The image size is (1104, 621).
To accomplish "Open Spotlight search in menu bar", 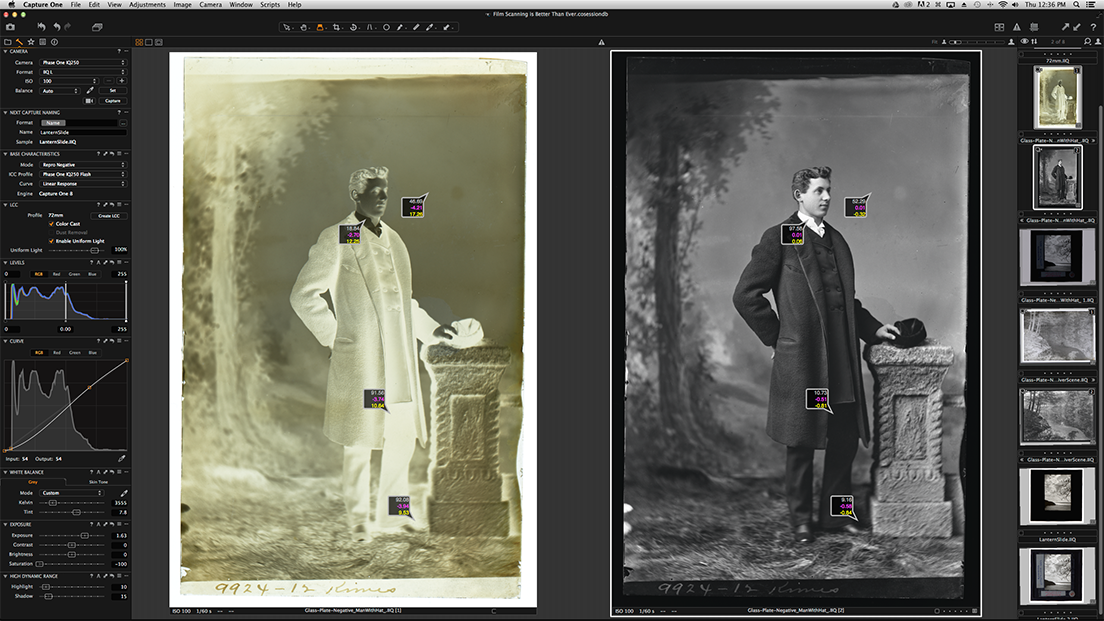I will [1077, 4].
